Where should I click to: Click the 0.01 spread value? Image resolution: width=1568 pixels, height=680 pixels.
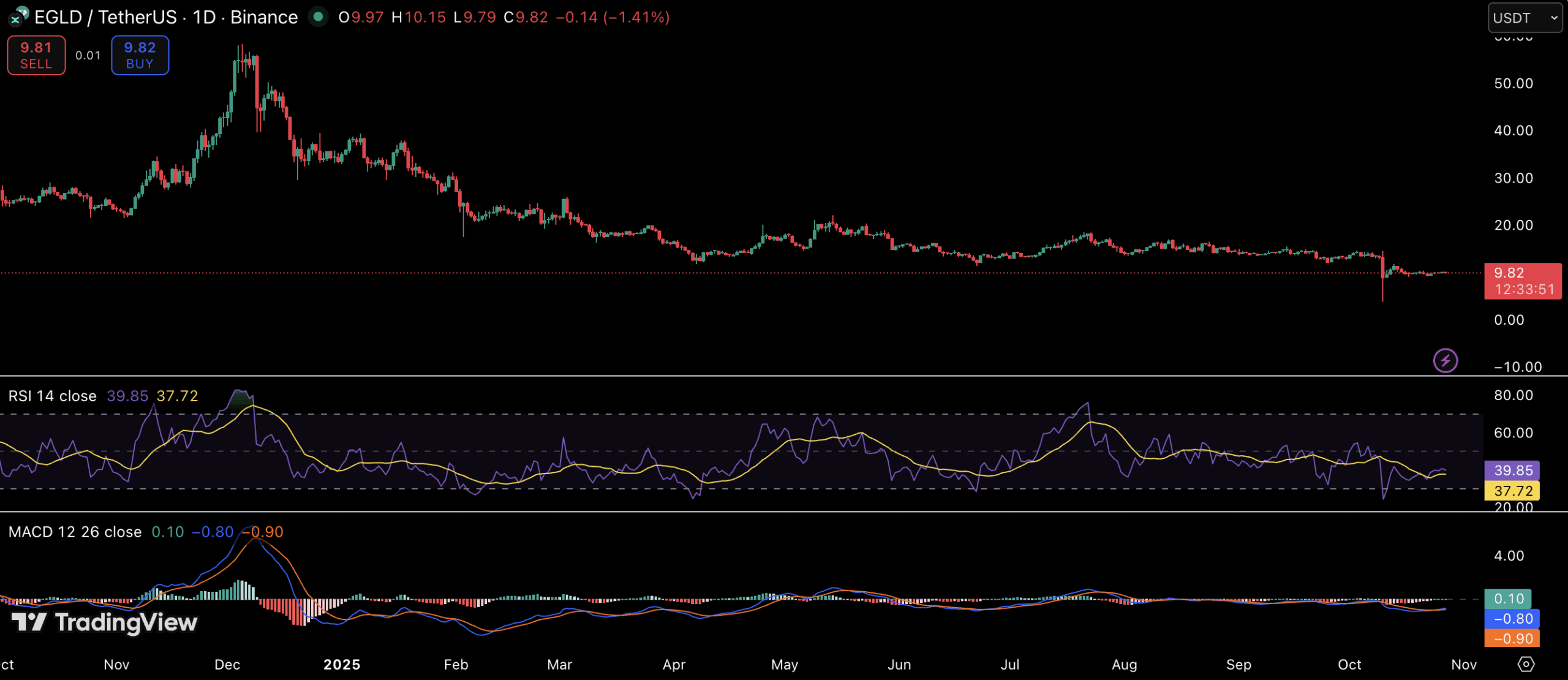88,56
